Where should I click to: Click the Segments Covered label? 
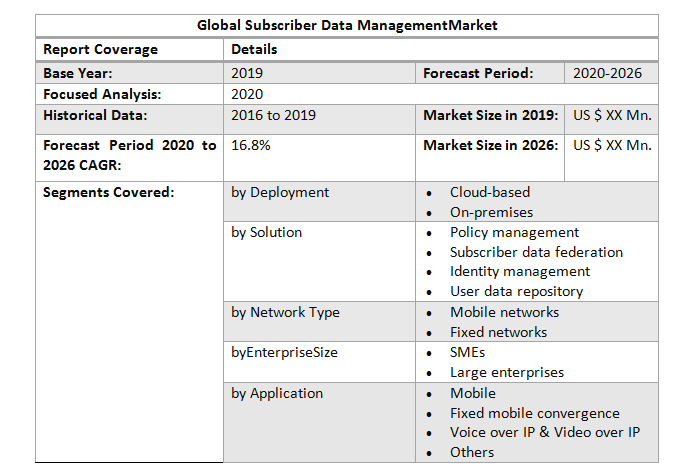tap(109, 192)
